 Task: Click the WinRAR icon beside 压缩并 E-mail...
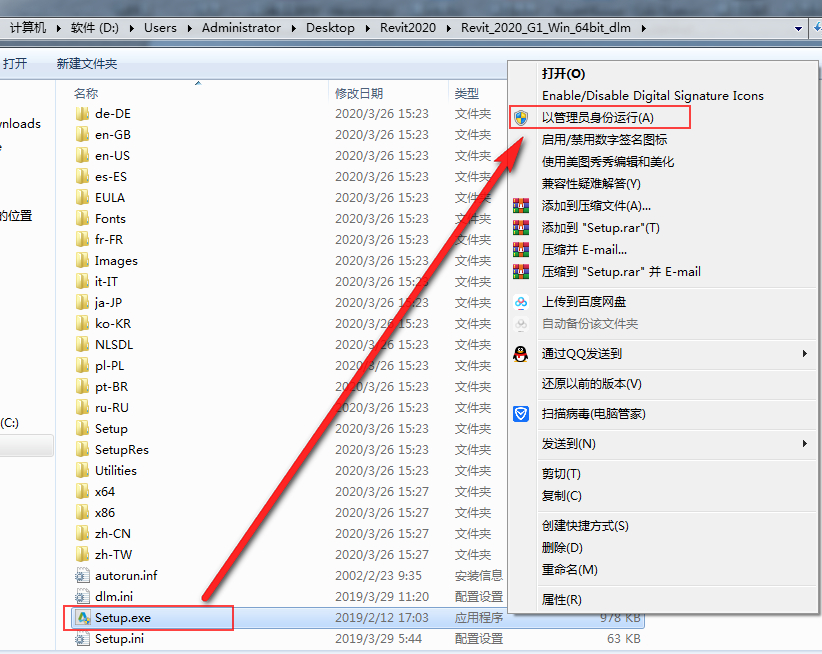[x=521, y=250]
